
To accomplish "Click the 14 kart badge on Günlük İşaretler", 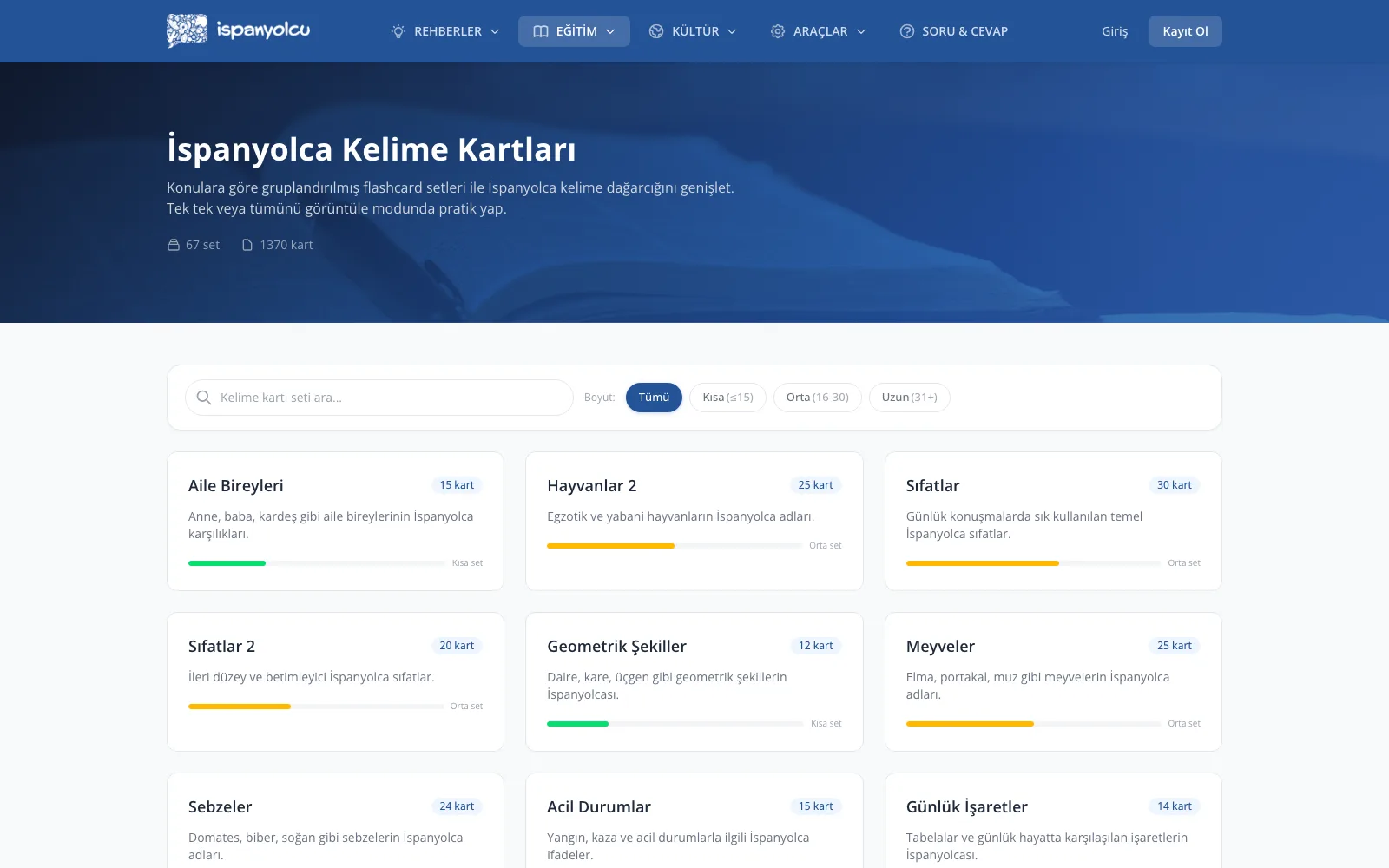I will click(x=1174, y=806).
